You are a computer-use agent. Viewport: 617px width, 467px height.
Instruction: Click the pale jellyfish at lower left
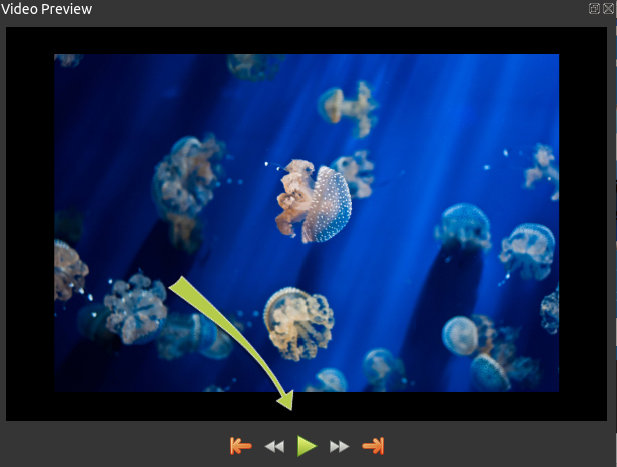(x=132, y=308)
